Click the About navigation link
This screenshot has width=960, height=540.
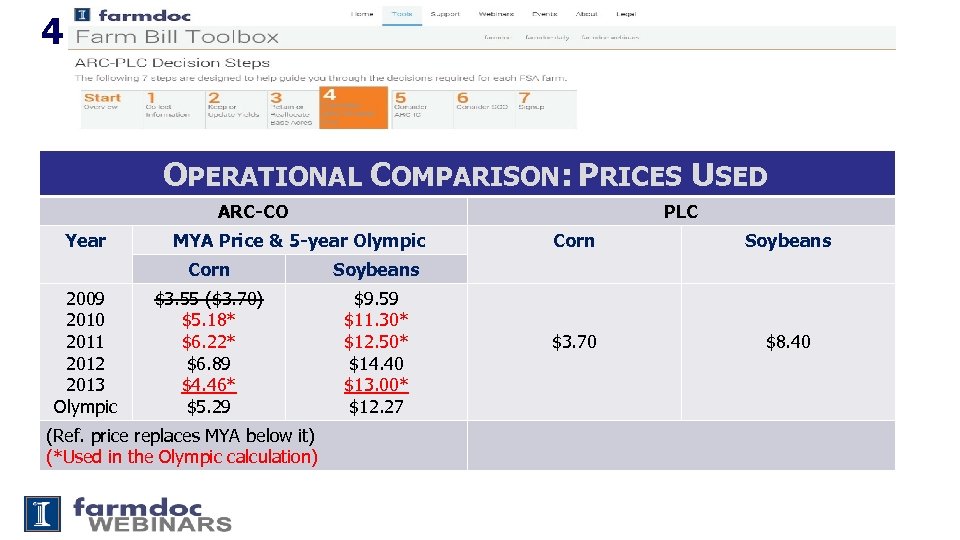[x=587, y=14]
